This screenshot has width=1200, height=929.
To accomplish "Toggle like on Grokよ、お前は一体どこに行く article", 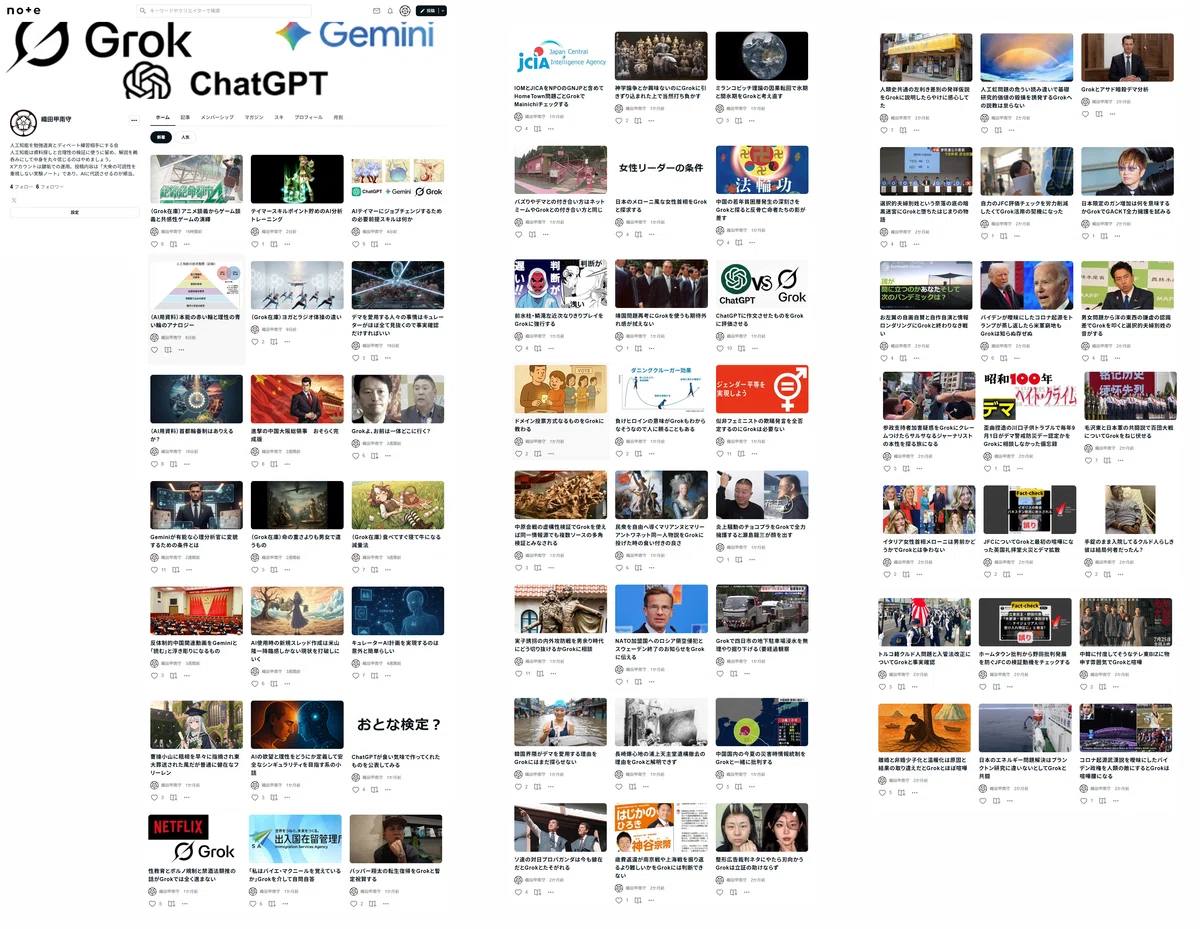I will coord(355,456).
